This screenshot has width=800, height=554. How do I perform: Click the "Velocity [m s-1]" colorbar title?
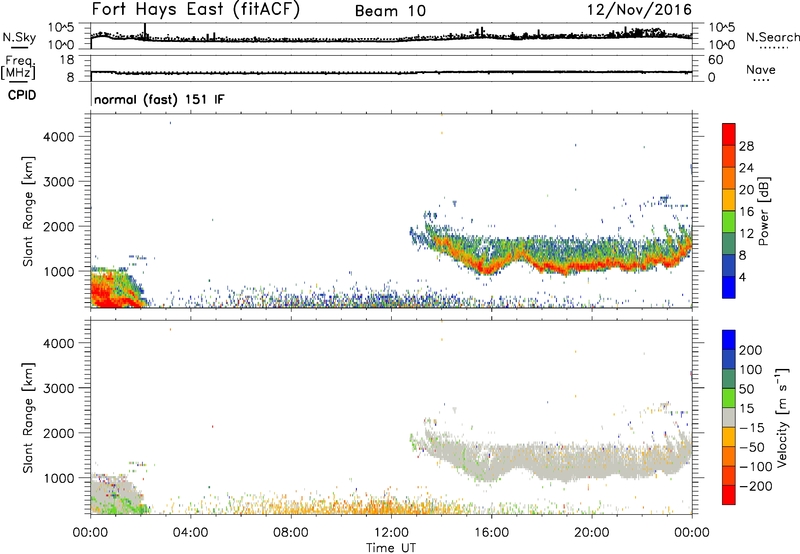782,417
